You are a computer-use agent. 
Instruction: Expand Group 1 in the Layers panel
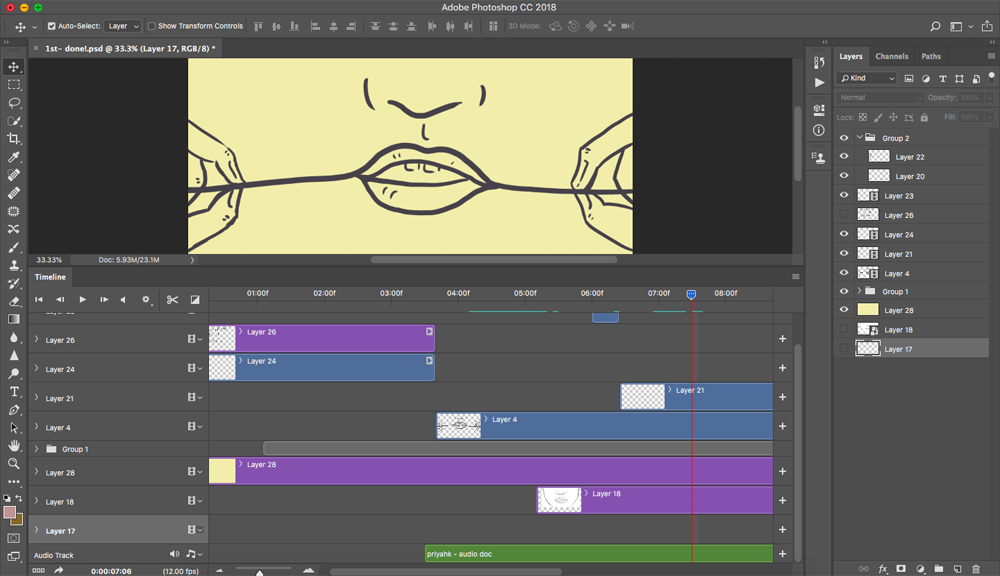[859, 291]
